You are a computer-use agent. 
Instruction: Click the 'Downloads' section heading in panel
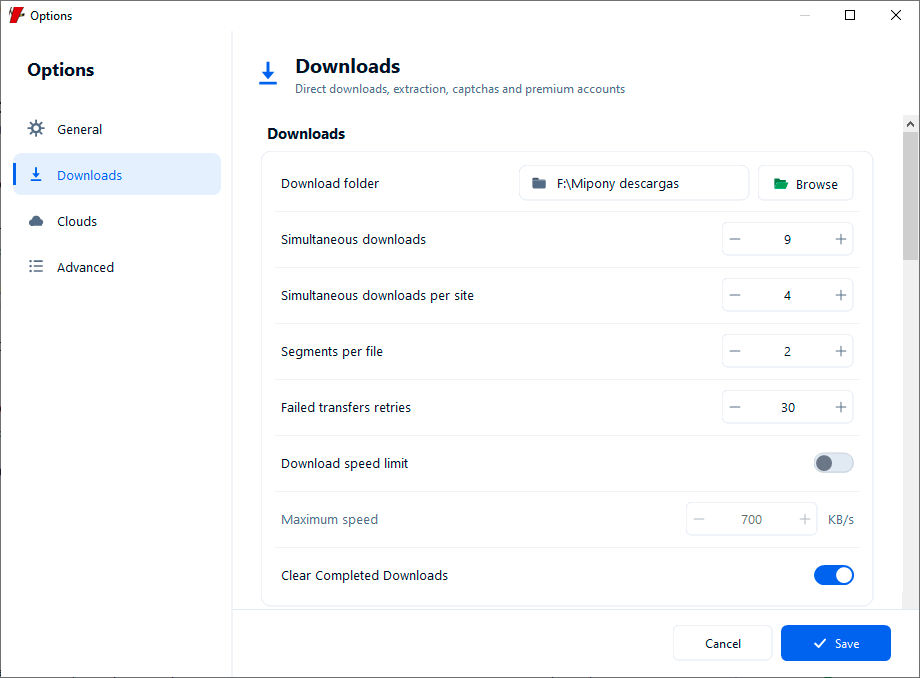(306, 134)
